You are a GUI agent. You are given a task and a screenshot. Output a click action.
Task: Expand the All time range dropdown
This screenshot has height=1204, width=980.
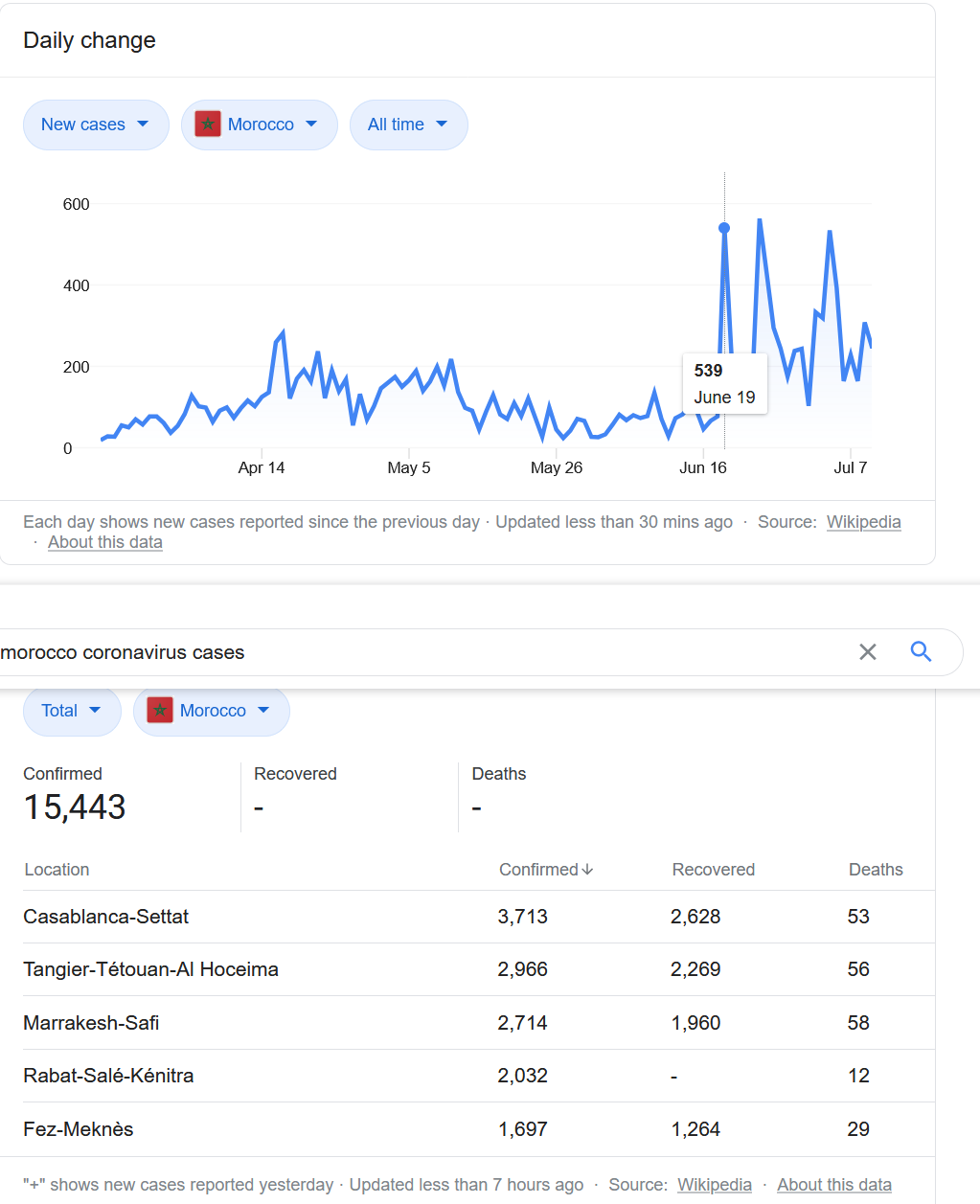(x=408, y=125)
